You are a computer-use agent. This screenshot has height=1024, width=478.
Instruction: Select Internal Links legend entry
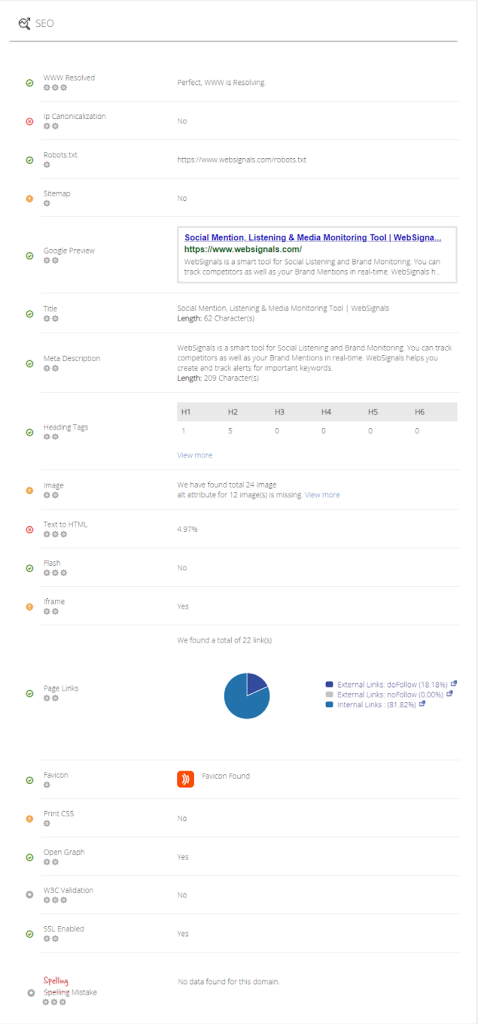(x=377, y=705)
